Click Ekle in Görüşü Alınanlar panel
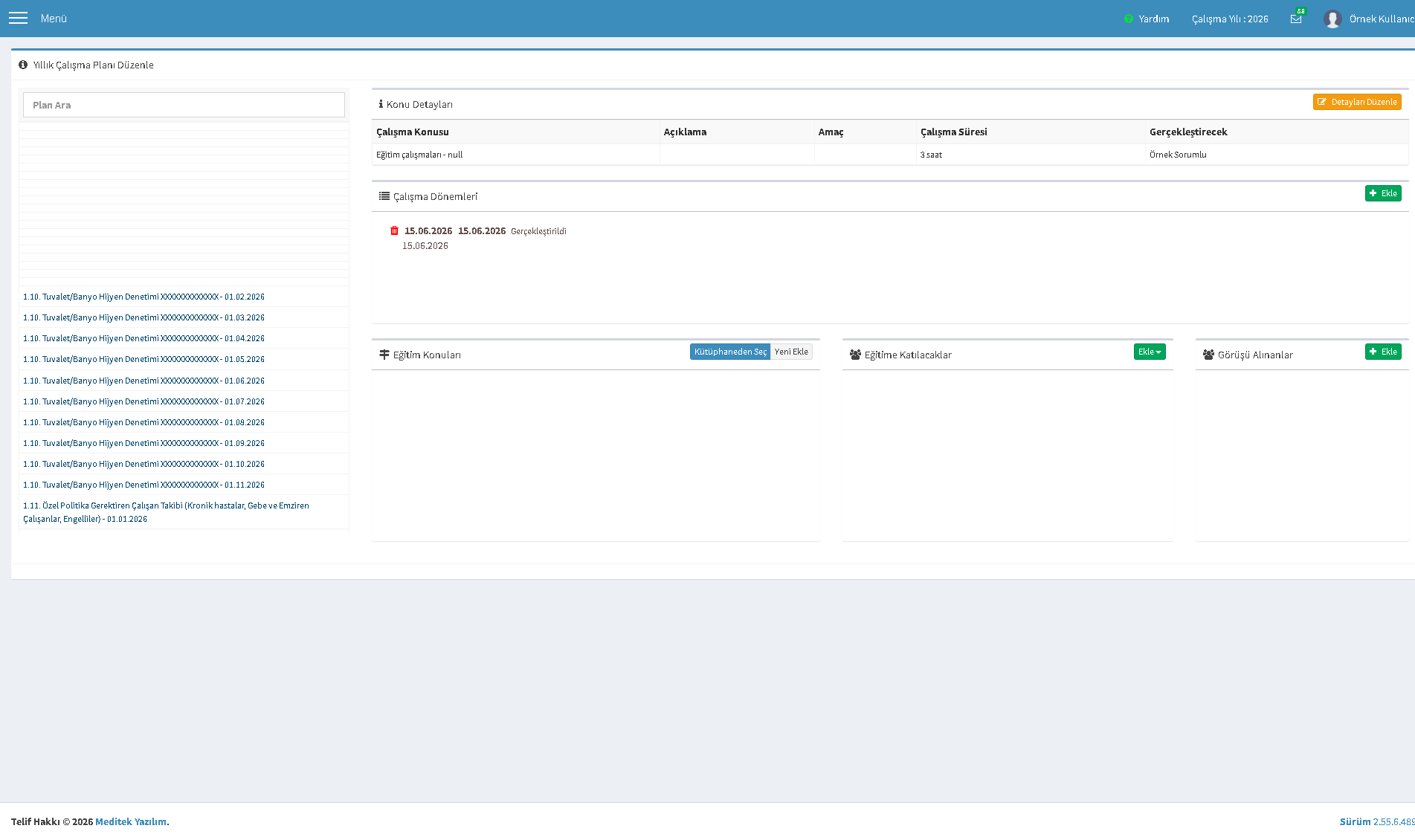 point(1383,352)
